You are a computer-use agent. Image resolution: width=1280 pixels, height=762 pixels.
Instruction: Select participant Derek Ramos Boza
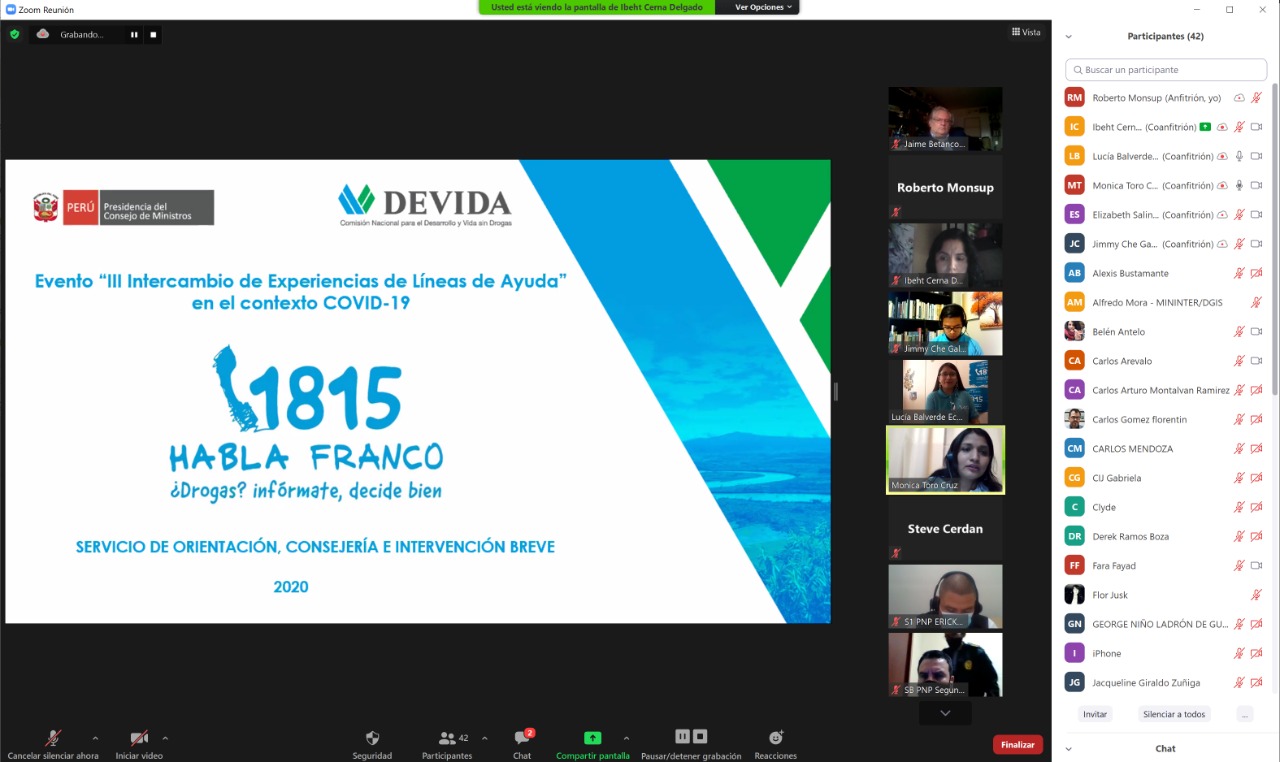point(1166,536)
